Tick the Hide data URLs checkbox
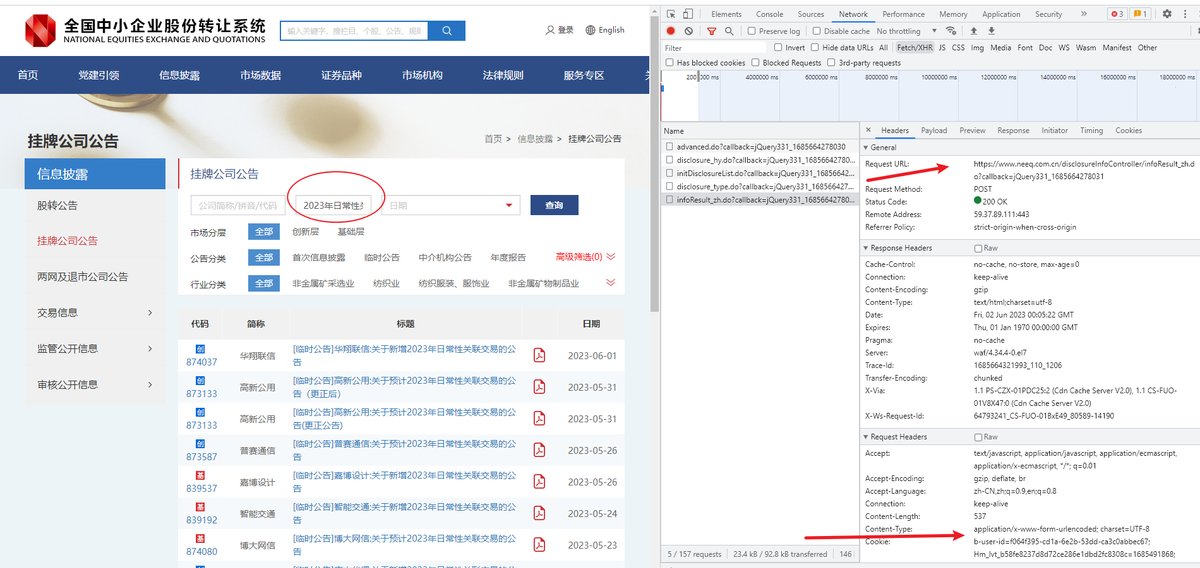The width and height of the screenshot is (1200, 568). [x=814, y=47]
